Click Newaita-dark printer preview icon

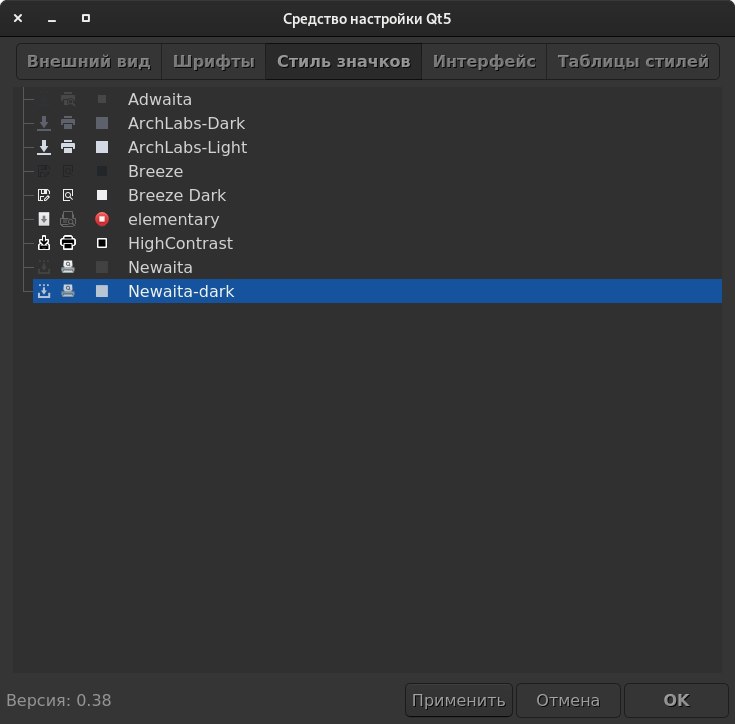(68, 291)
